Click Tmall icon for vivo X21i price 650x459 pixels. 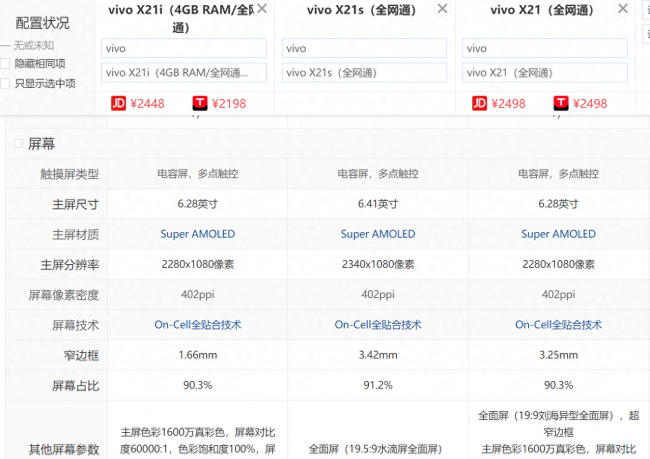click(200, 103)
